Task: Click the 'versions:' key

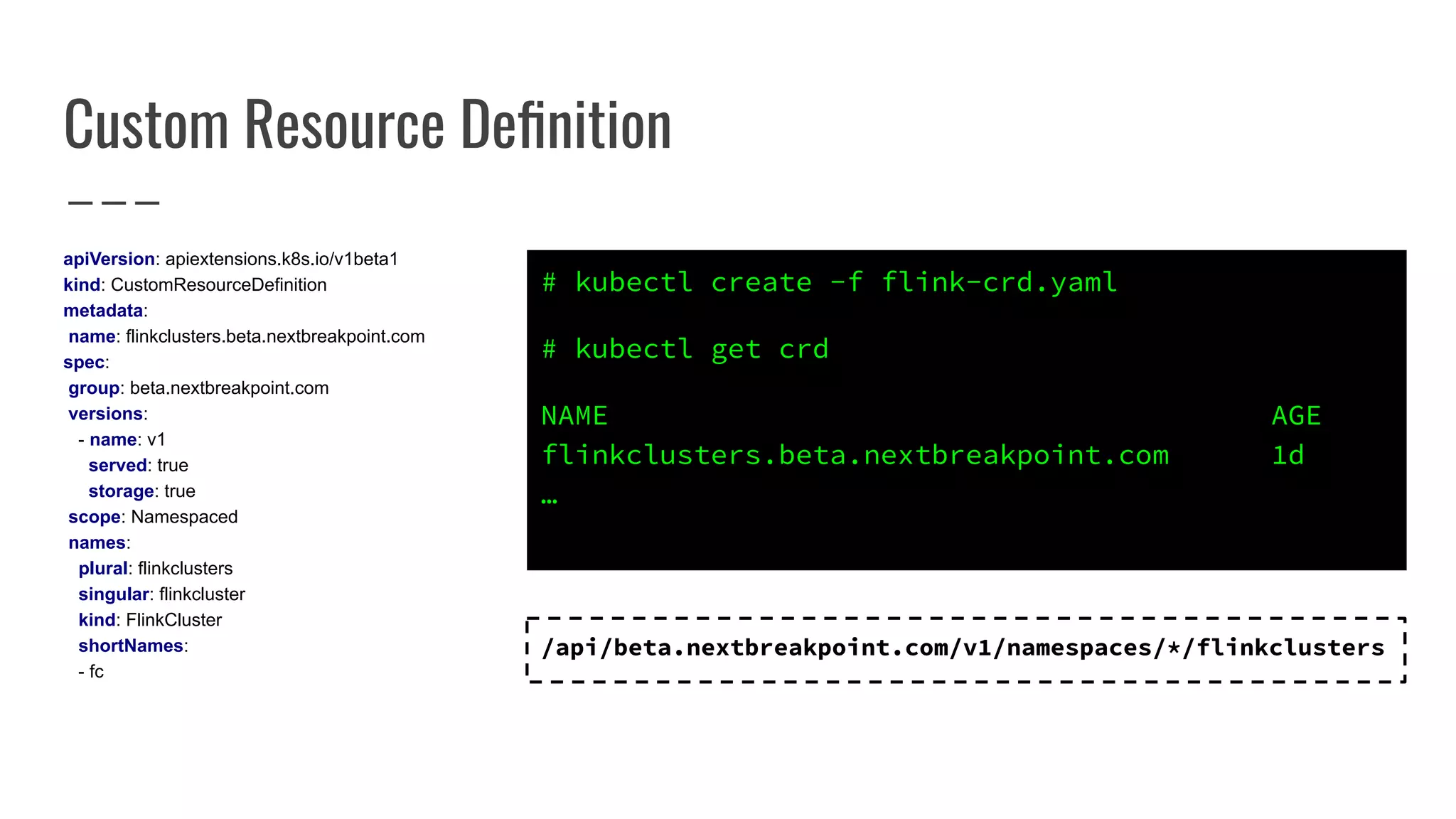Action: 108,414
